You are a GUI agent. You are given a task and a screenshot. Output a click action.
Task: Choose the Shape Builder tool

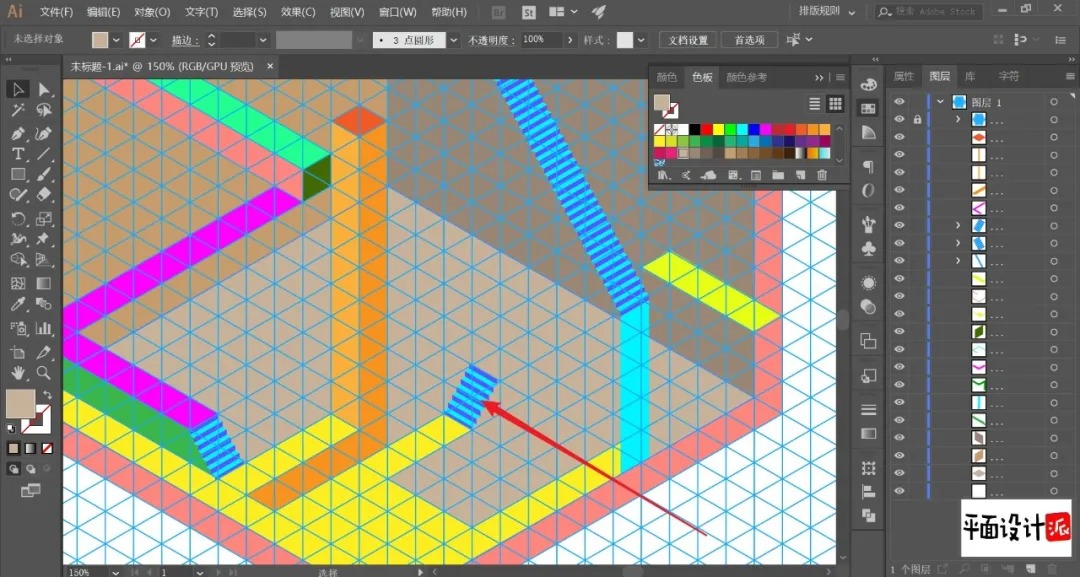point(18,260)
